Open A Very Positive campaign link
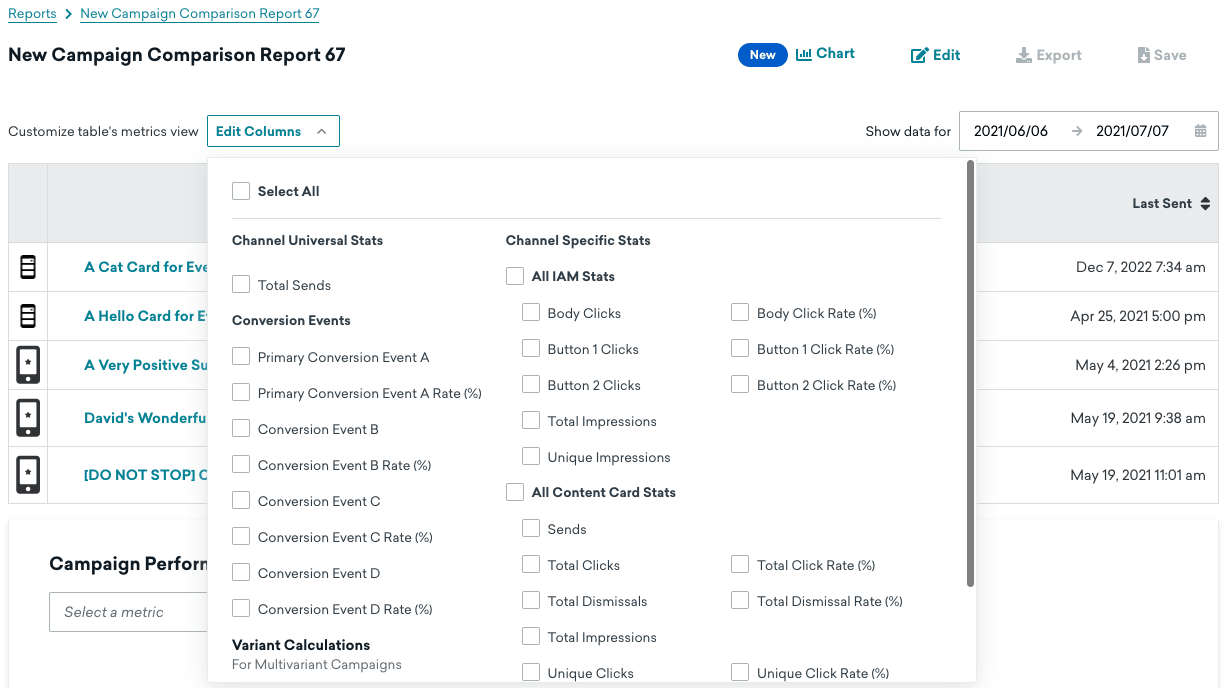The width and height of the screenshot is (1230, 688). click(146, 365)
